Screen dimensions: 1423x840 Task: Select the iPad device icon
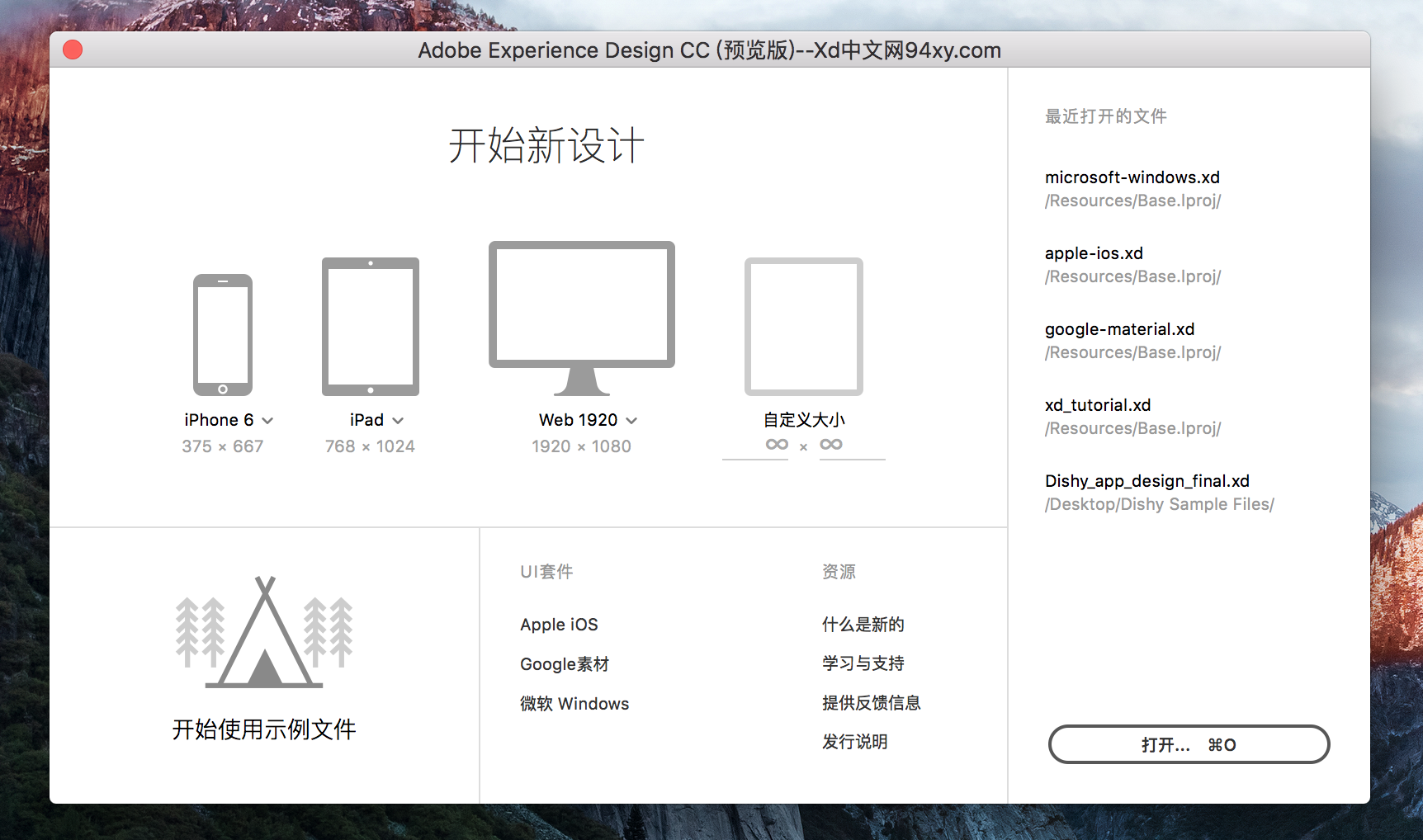(x=370, y=325)
